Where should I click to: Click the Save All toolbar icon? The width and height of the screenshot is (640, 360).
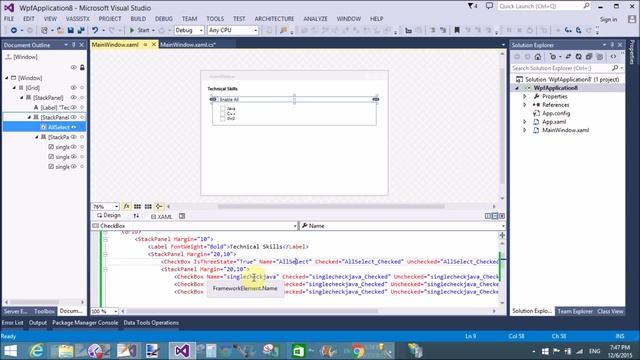[x=81, y=30]
